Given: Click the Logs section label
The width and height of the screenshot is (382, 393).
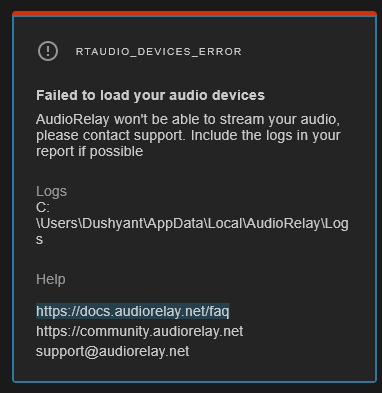Looking at the screenshot, I should pos(51,192).
